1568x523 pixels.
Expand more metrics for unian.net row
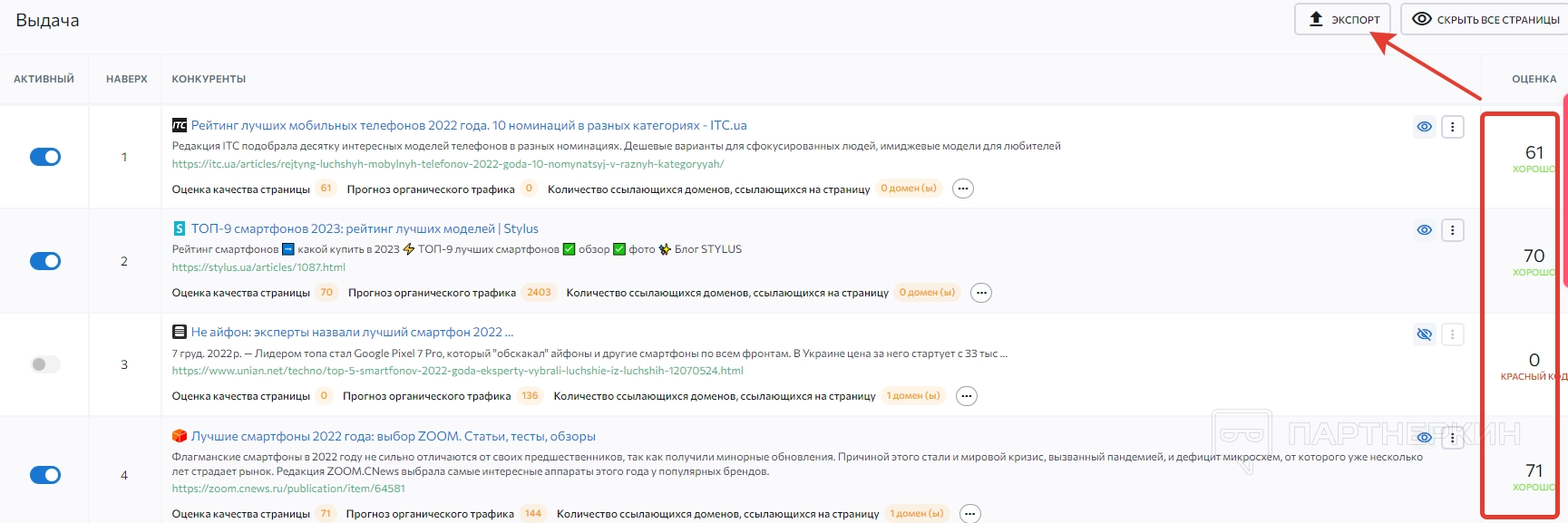(967, 396)
